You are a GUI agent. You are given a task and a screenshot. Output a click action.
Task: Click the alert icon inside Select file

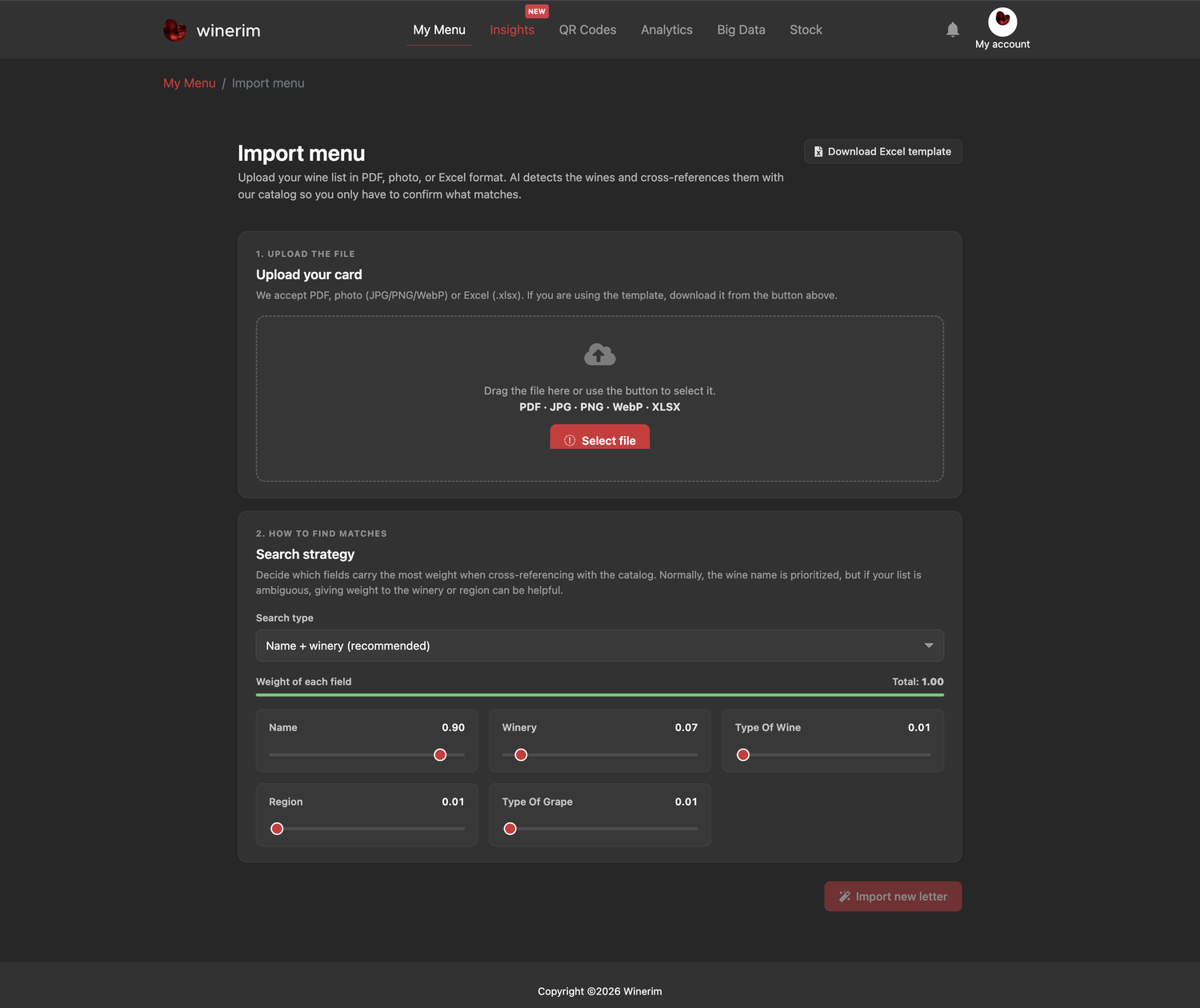click(570, 441)
